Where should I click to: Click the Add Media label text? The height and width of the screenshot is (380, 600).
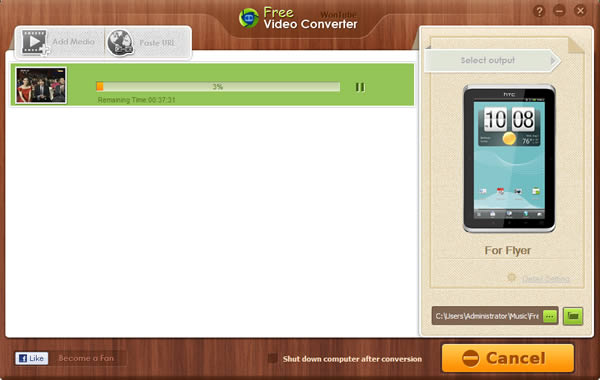[x=73, y=42]
